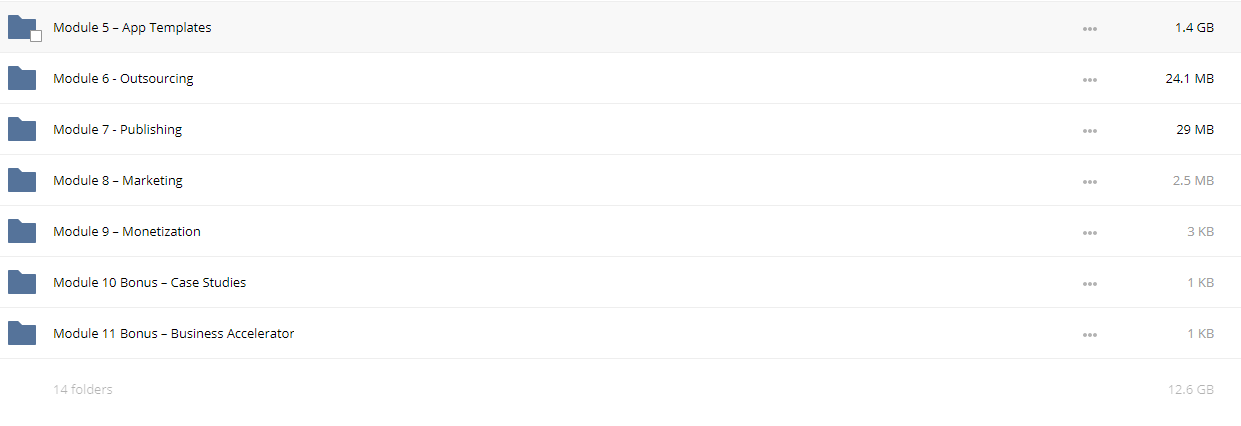The image size is (1241, 426).
Task: Click the Module 10 Case Studies folder icon
Action: pyautogui.click(x=22, y=282)
